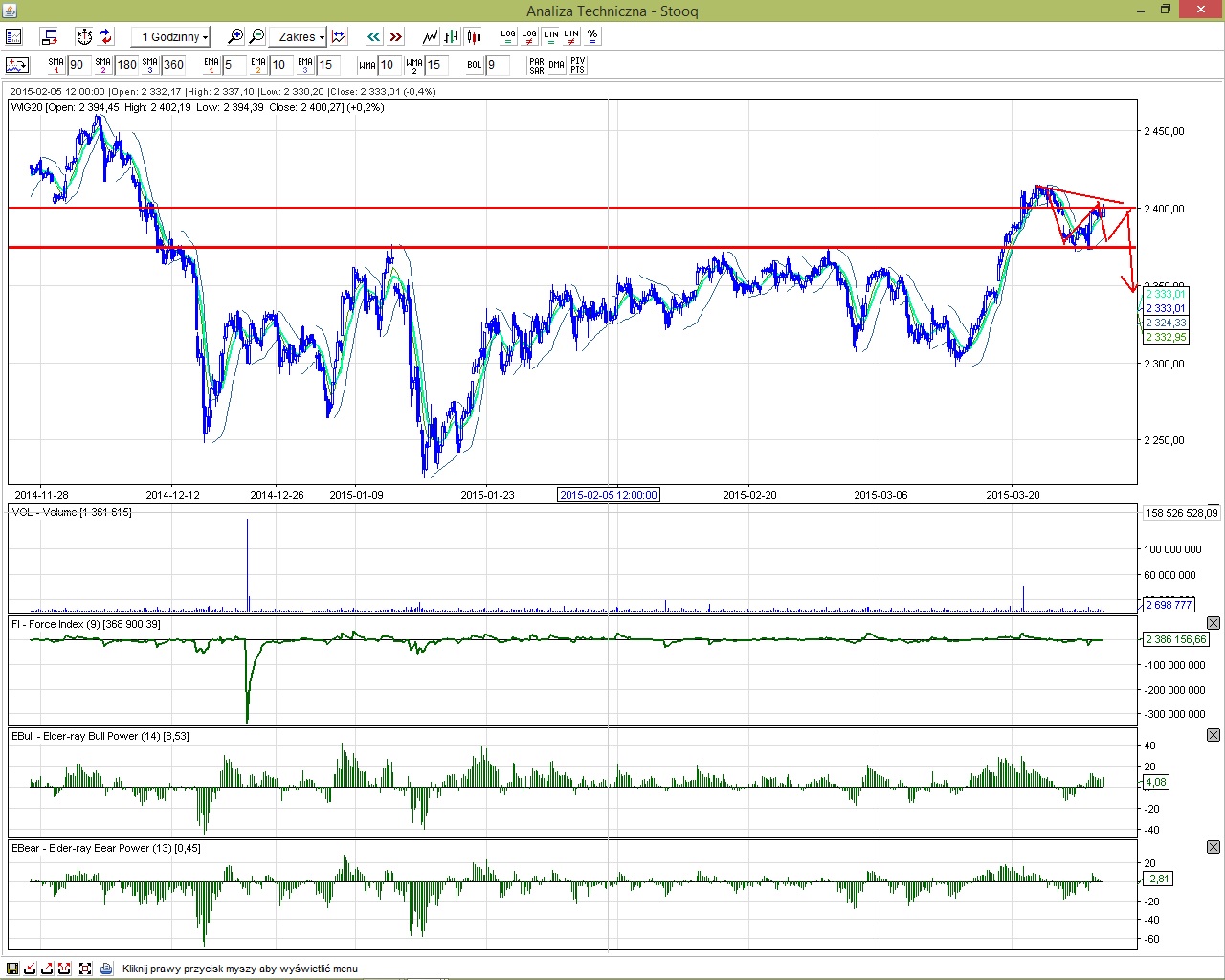Toggle the EMA 2 indicator
Screen dimensions: 1225x980
(257, 65)
